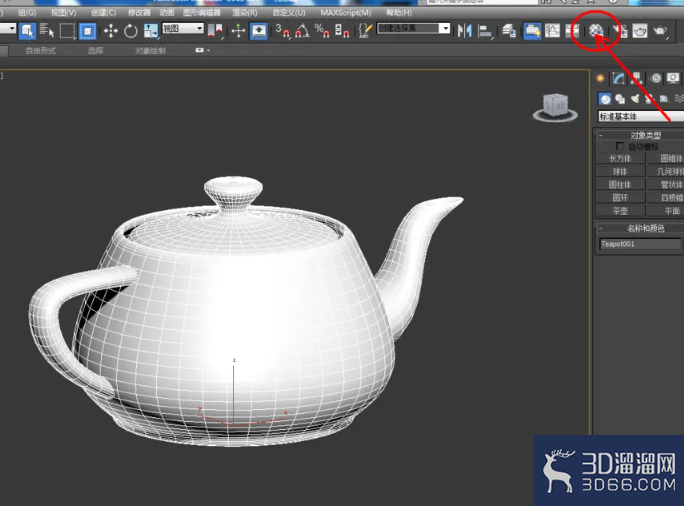684x506 pixels.
Task: Open the Curve Editor
Action: [552, 31]
